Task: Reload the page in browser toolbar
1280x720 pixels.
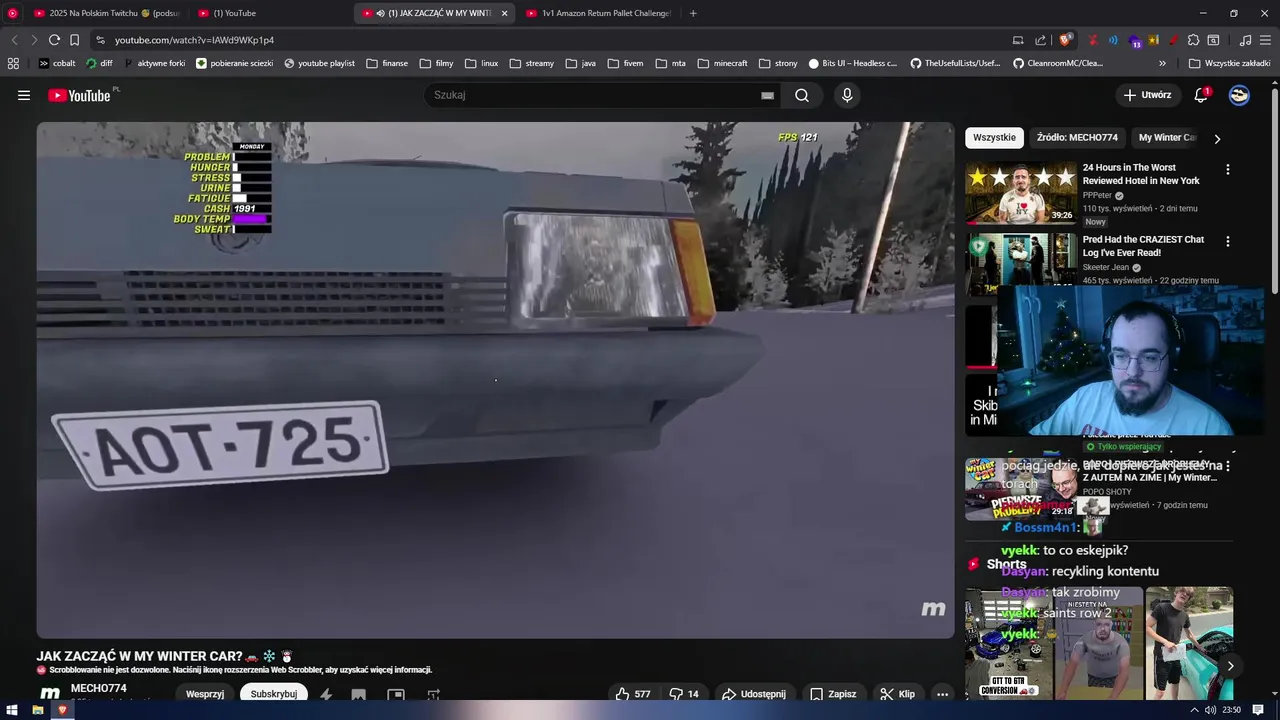Action: coord(54,40)
